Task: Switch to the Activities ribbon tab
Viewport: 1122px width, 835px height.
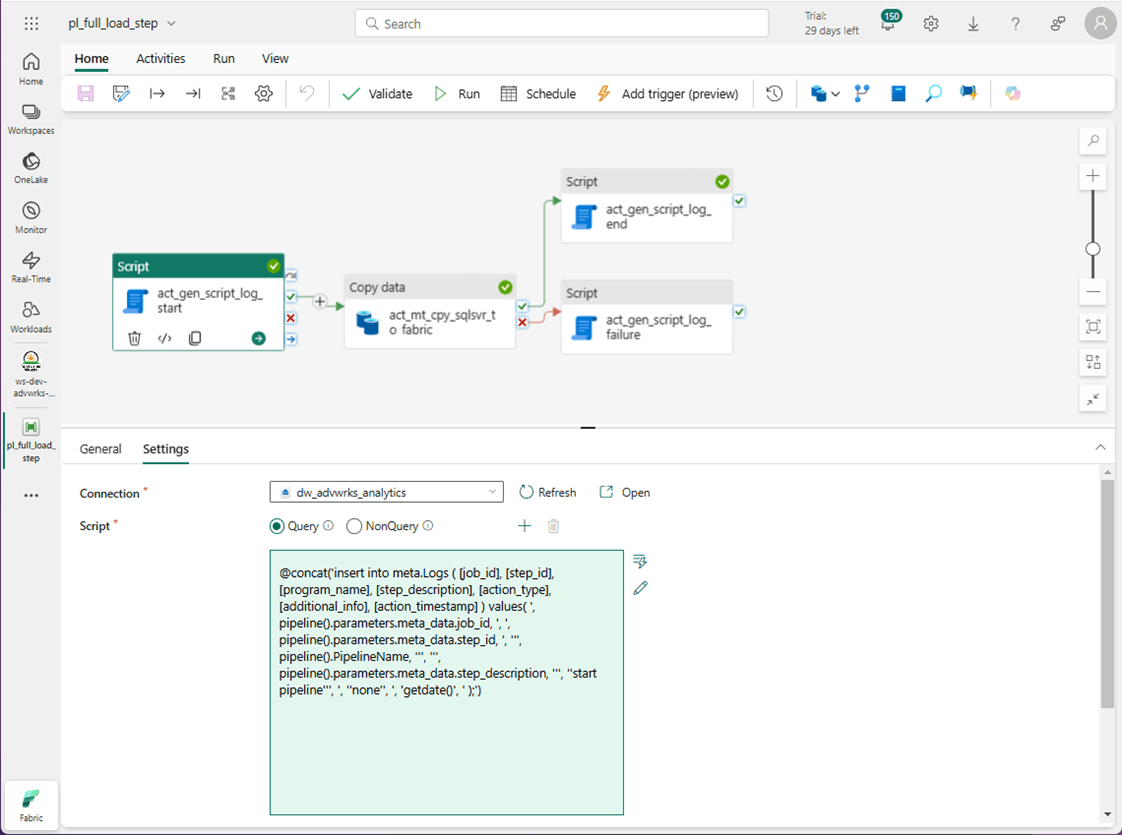Action: (x=160, y=59)
